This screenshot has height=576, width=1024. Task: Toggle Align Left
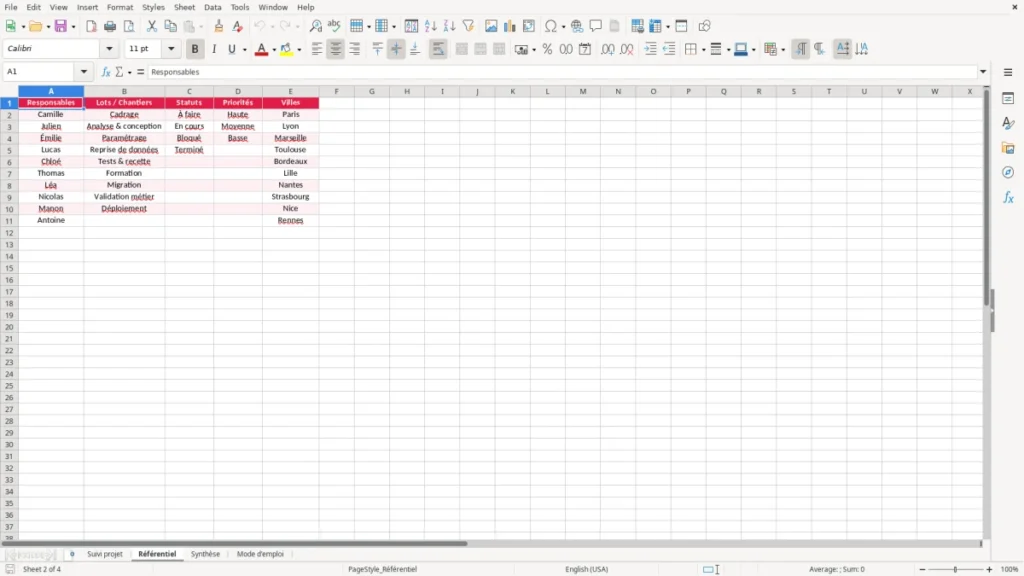tap(317, 49)
